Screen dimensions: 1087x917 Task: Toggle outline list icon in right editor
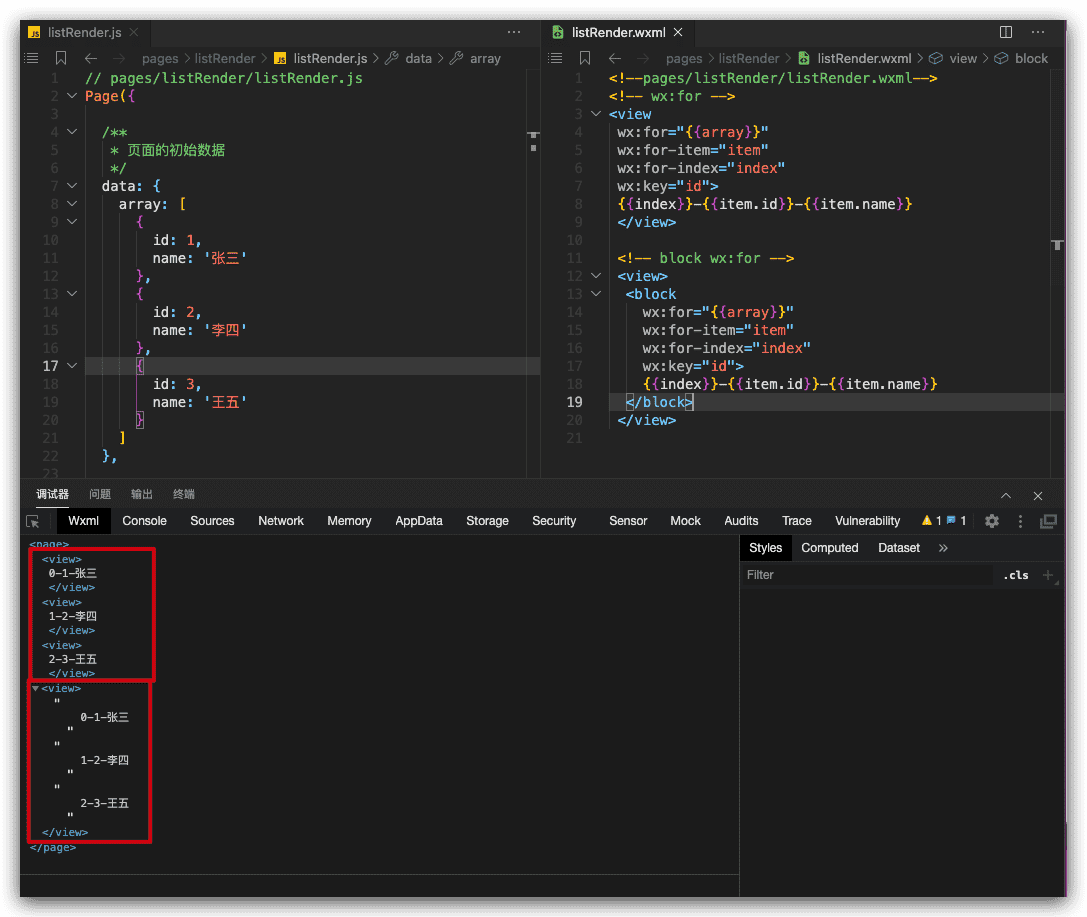[x=557, y=58]
